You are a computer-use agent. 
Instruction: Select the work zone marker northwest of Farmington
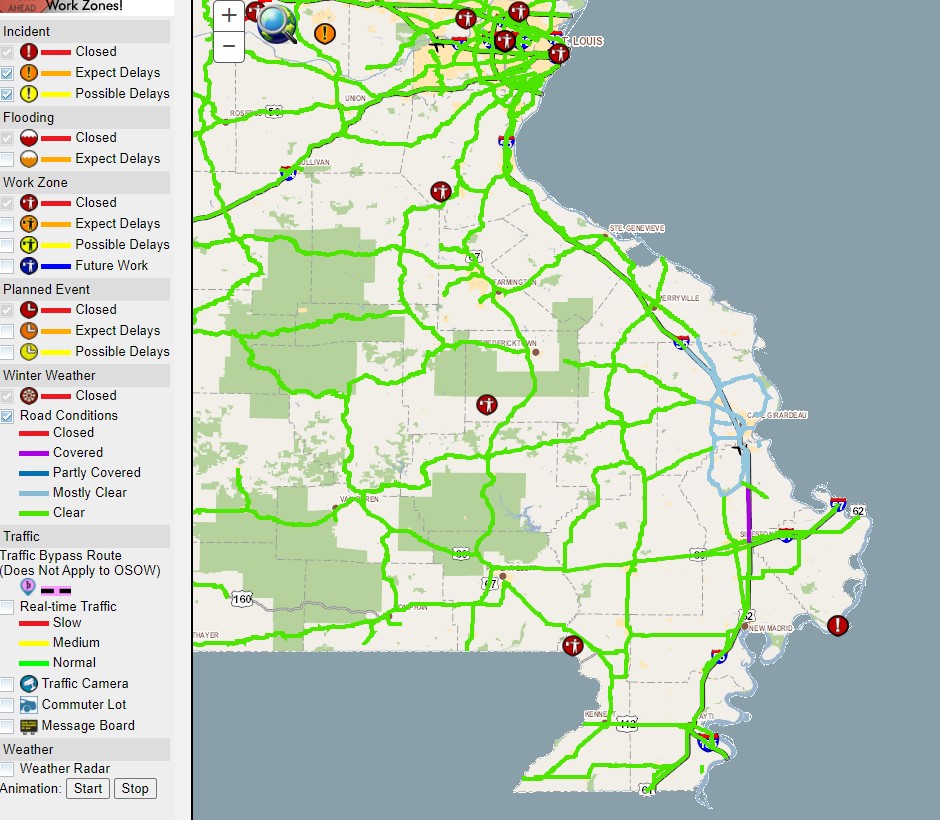[441, 192]
